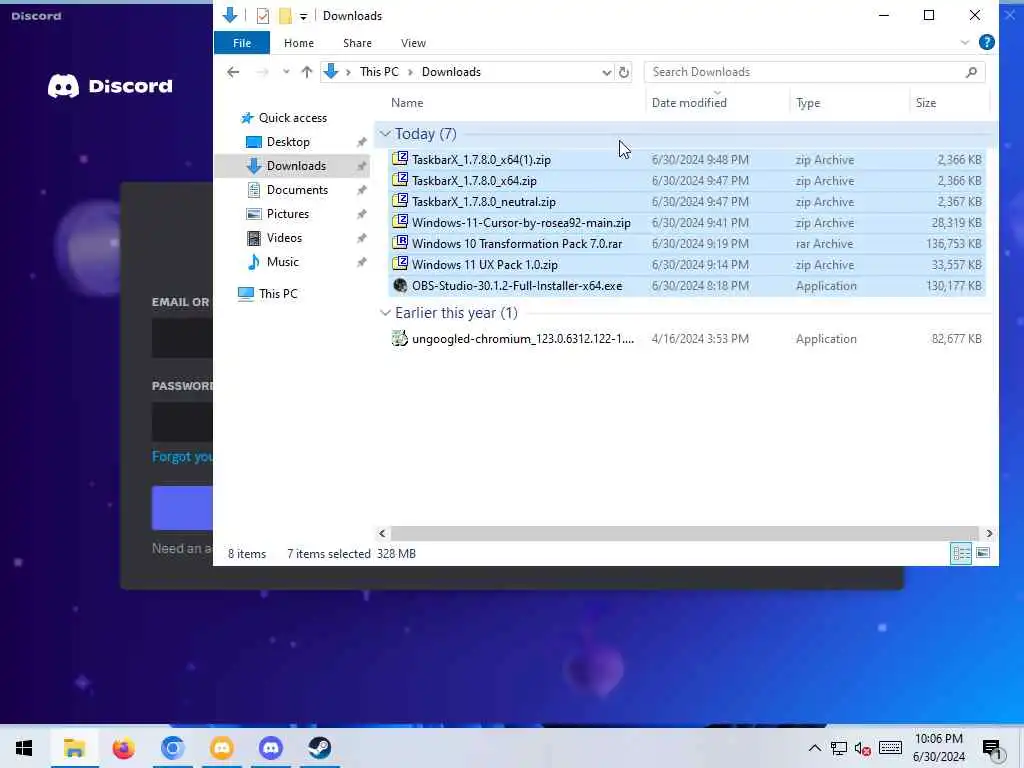The height and width of the screenshot is (768, 1024).
Task: Open recent locations dropdown arrow
Action: pyautogui.click(x=285, y=72)
